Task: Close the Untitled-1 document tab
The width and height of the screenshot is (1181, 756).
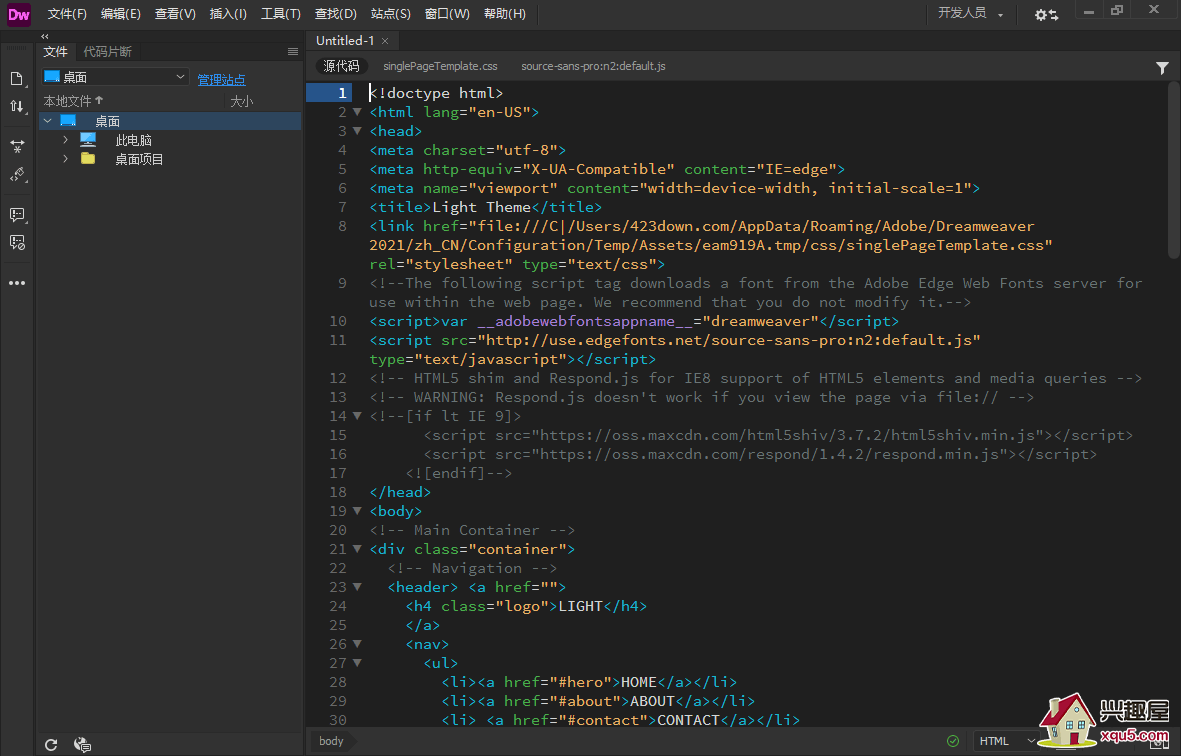Action: [x=385, y=41]
